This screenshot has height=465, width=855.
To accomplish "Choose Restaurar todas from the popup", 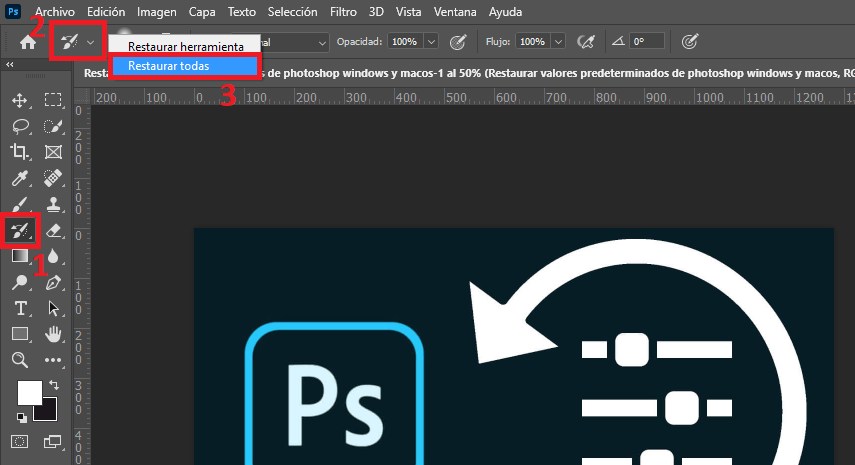I will 185,66.
